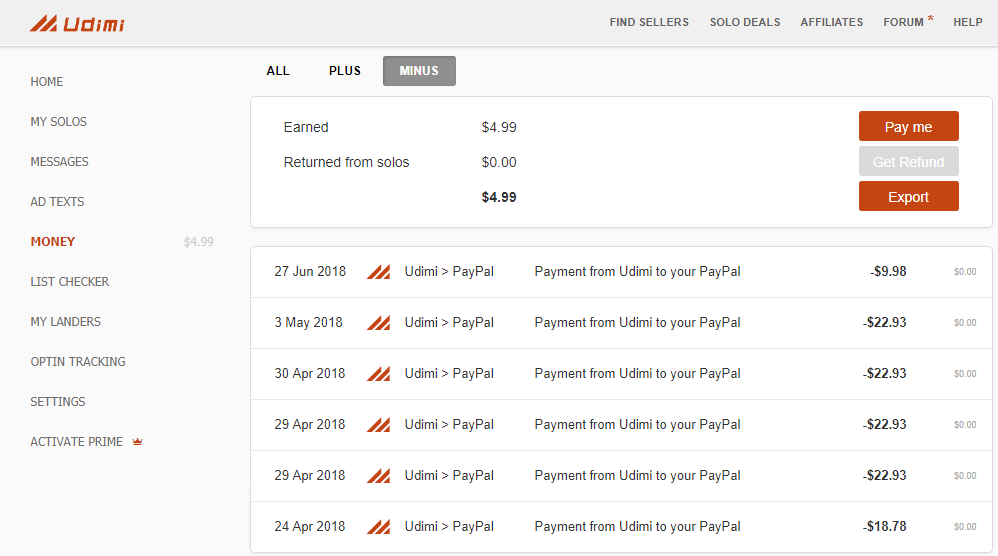Screen dimensions: 998x556
Task: Open Find Sellers in the top navigation
Action: point(649,22)
